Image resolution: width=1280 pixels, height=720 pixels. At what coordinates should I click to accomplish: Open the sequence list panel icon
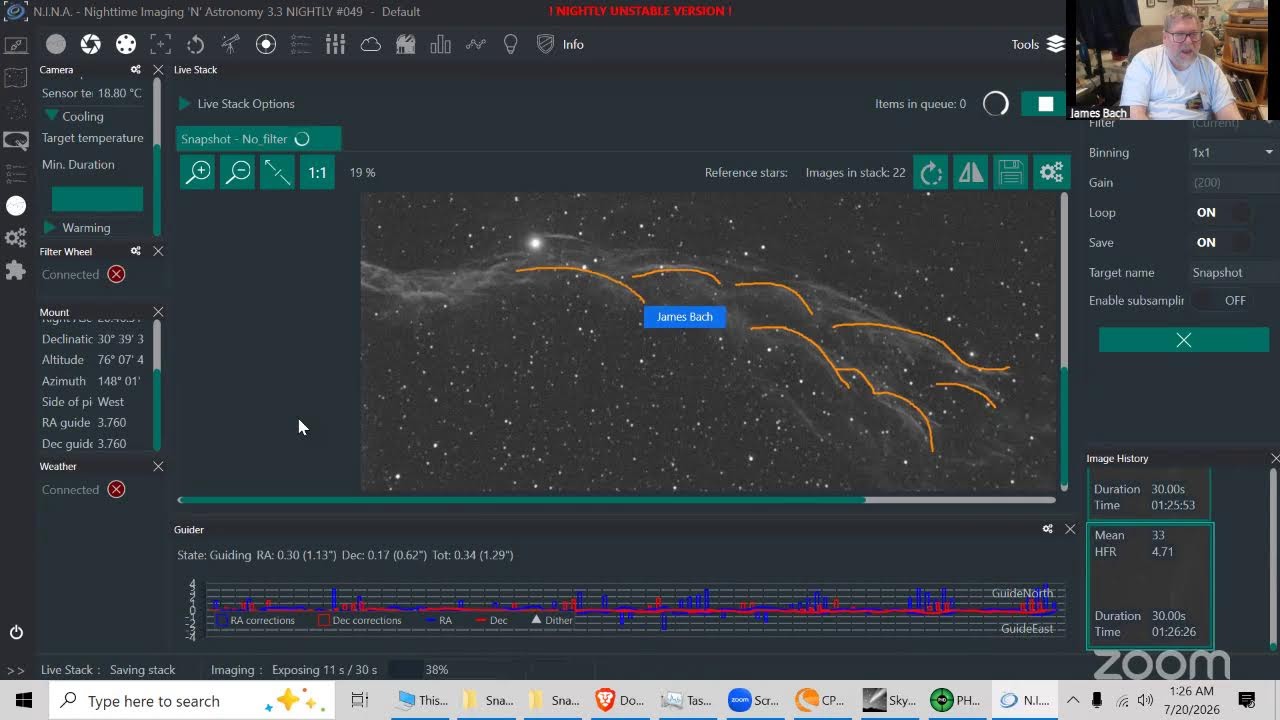point(301,44)
